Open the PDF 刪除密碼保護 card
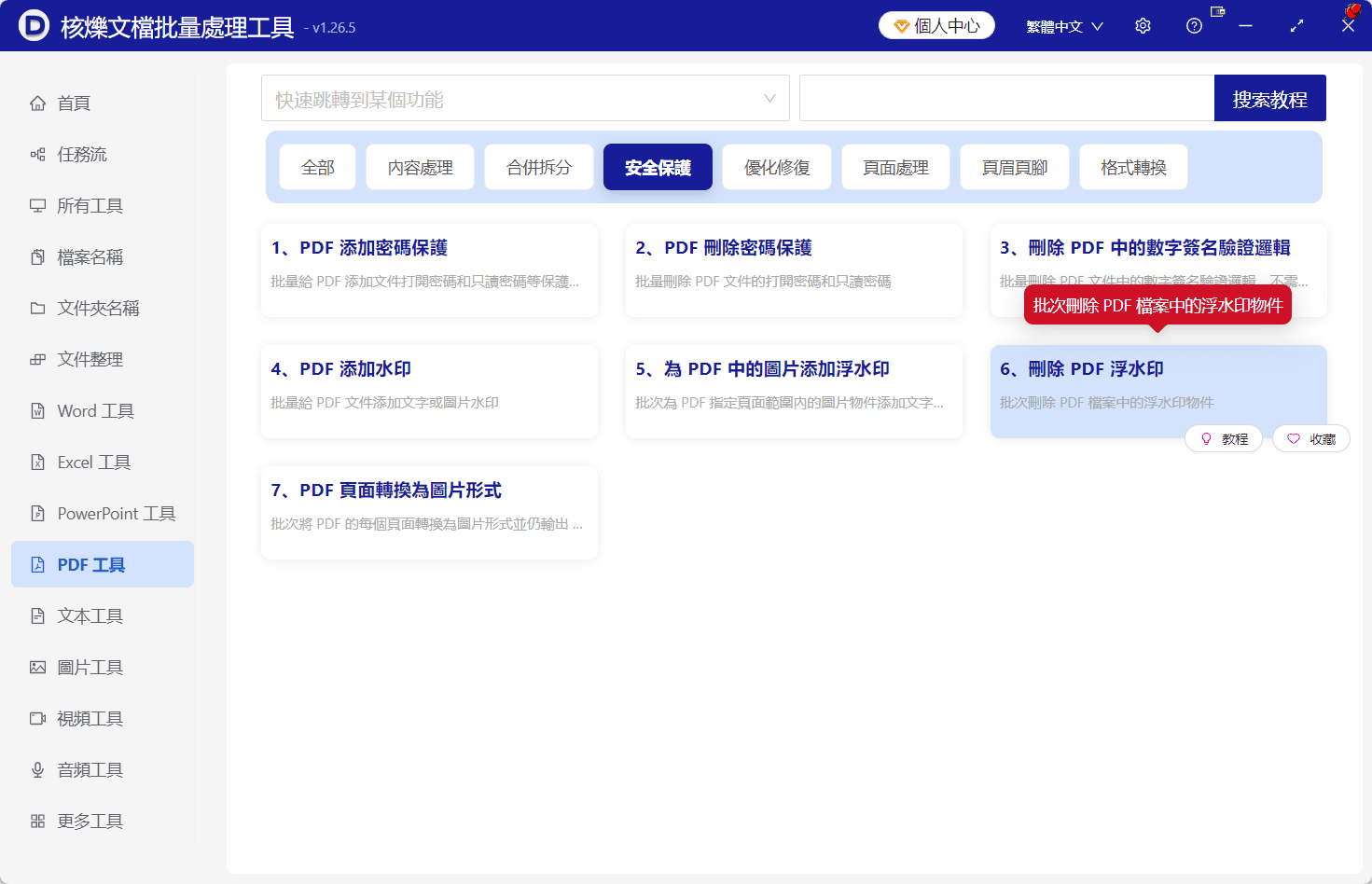This screenshot has height=884, width=1372. tap(794, 270)
